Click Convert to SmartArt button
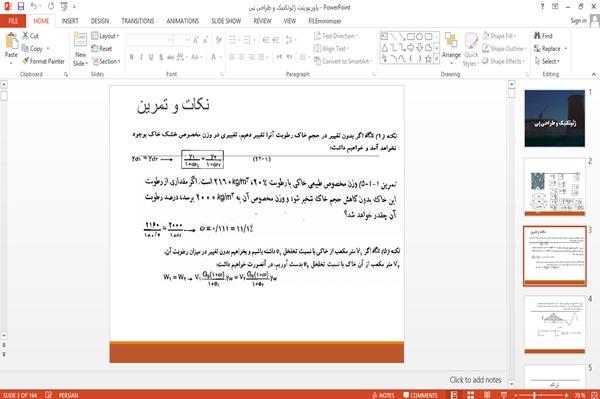Screen dimensions: 600x399 pyautogui.click(x=343, y=61)
